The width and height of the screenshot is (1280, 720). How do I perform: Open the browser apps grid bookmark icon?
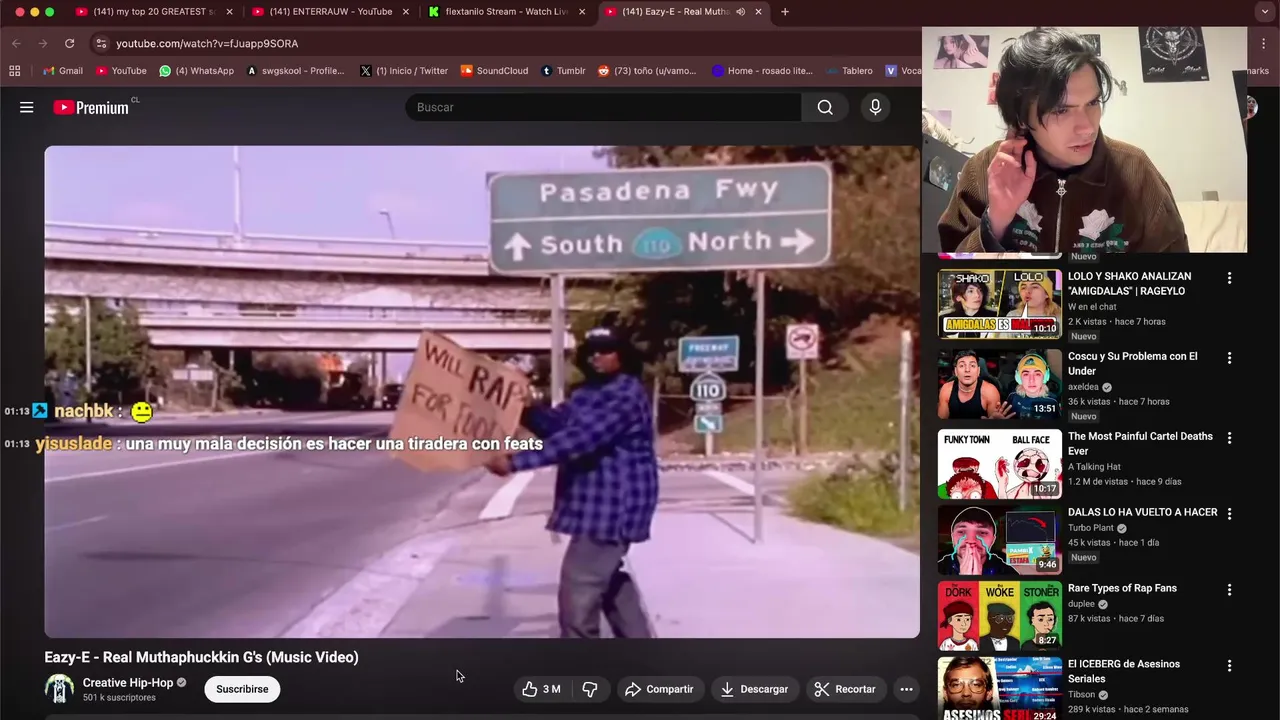tap(14, 71)
